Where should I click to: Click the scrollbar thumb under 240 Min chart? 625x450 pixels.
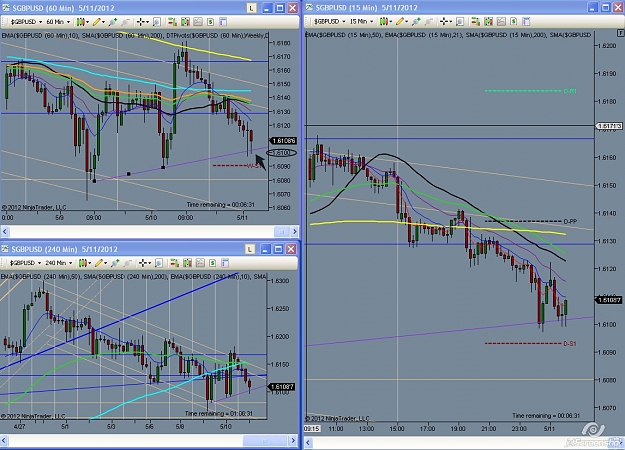(265, 440)
